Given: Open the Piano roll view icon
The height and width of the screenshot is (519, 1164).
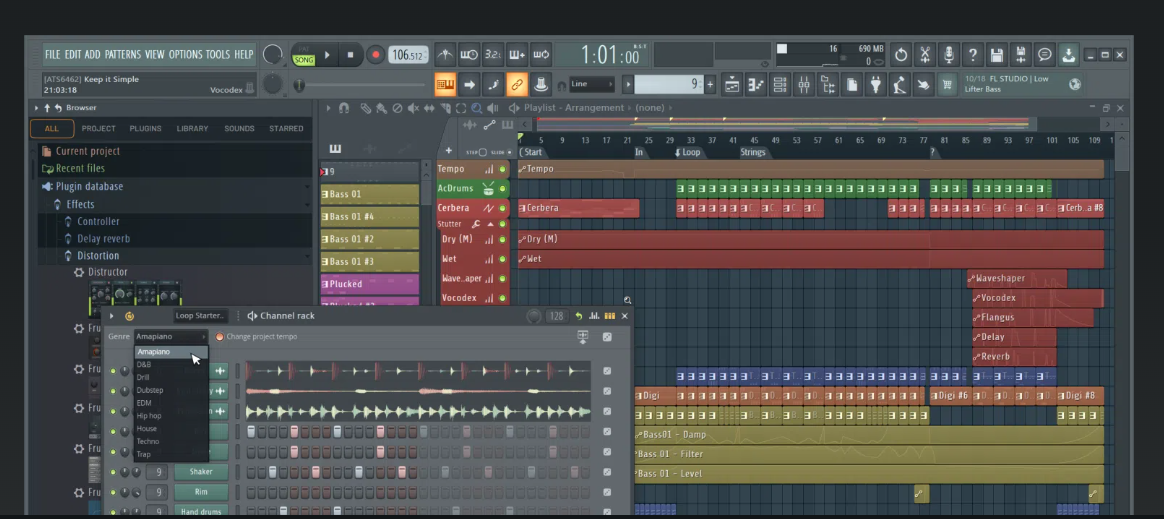Looking at the screenshot, I should point(756,85).
